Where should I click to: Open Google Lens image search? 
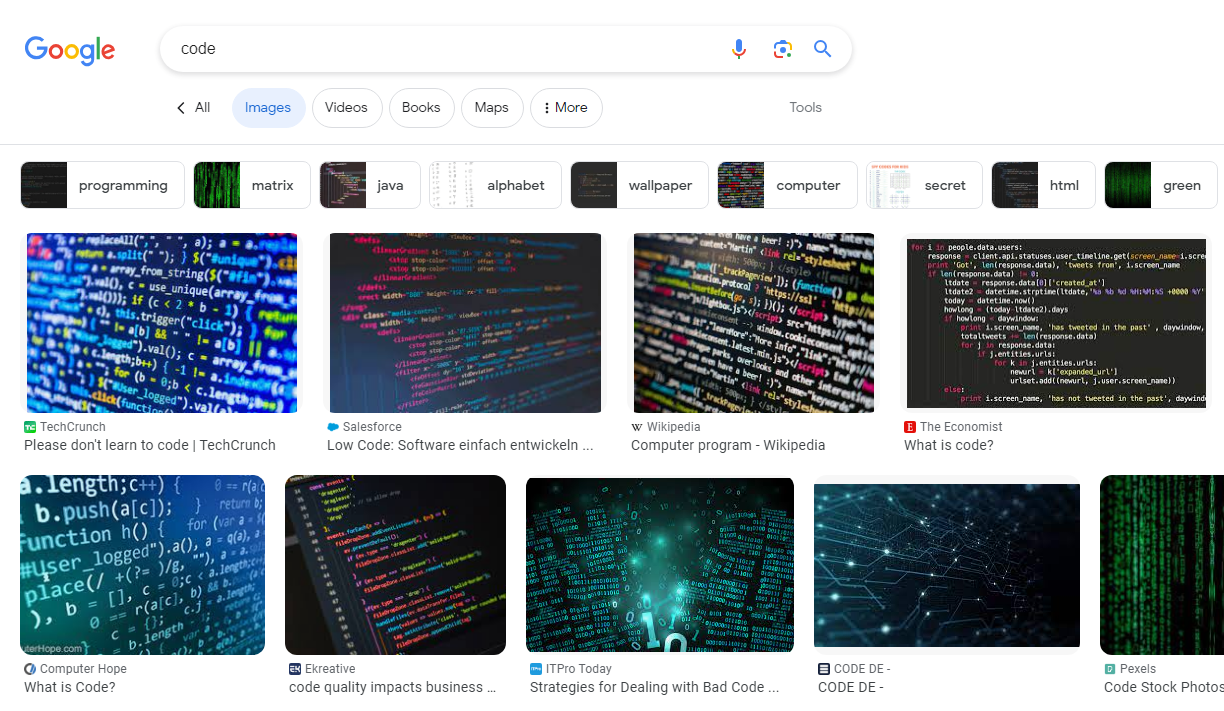tap(782, 48)
